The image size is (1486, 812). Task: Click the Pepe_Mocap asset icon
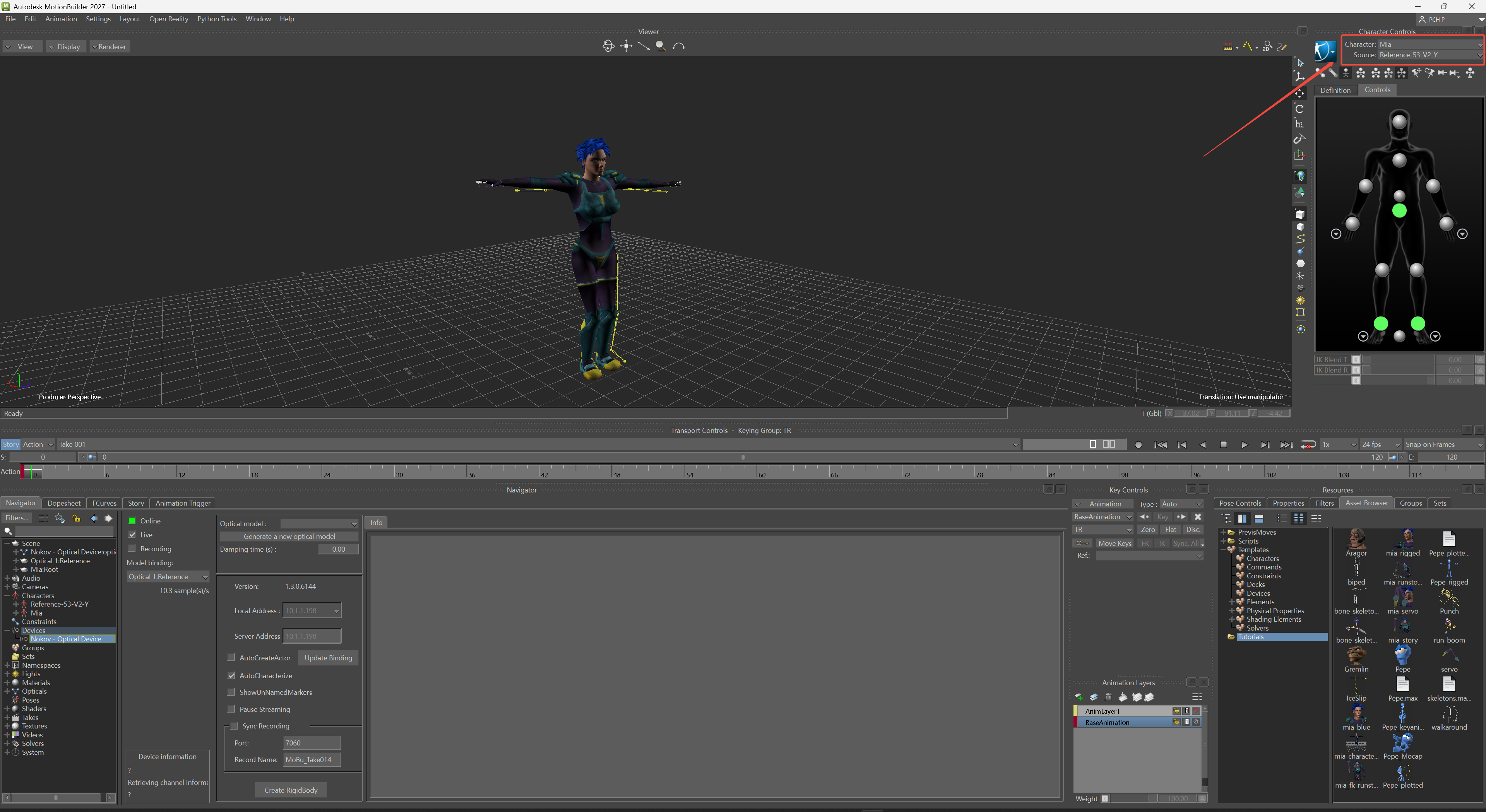(1402, 742)
